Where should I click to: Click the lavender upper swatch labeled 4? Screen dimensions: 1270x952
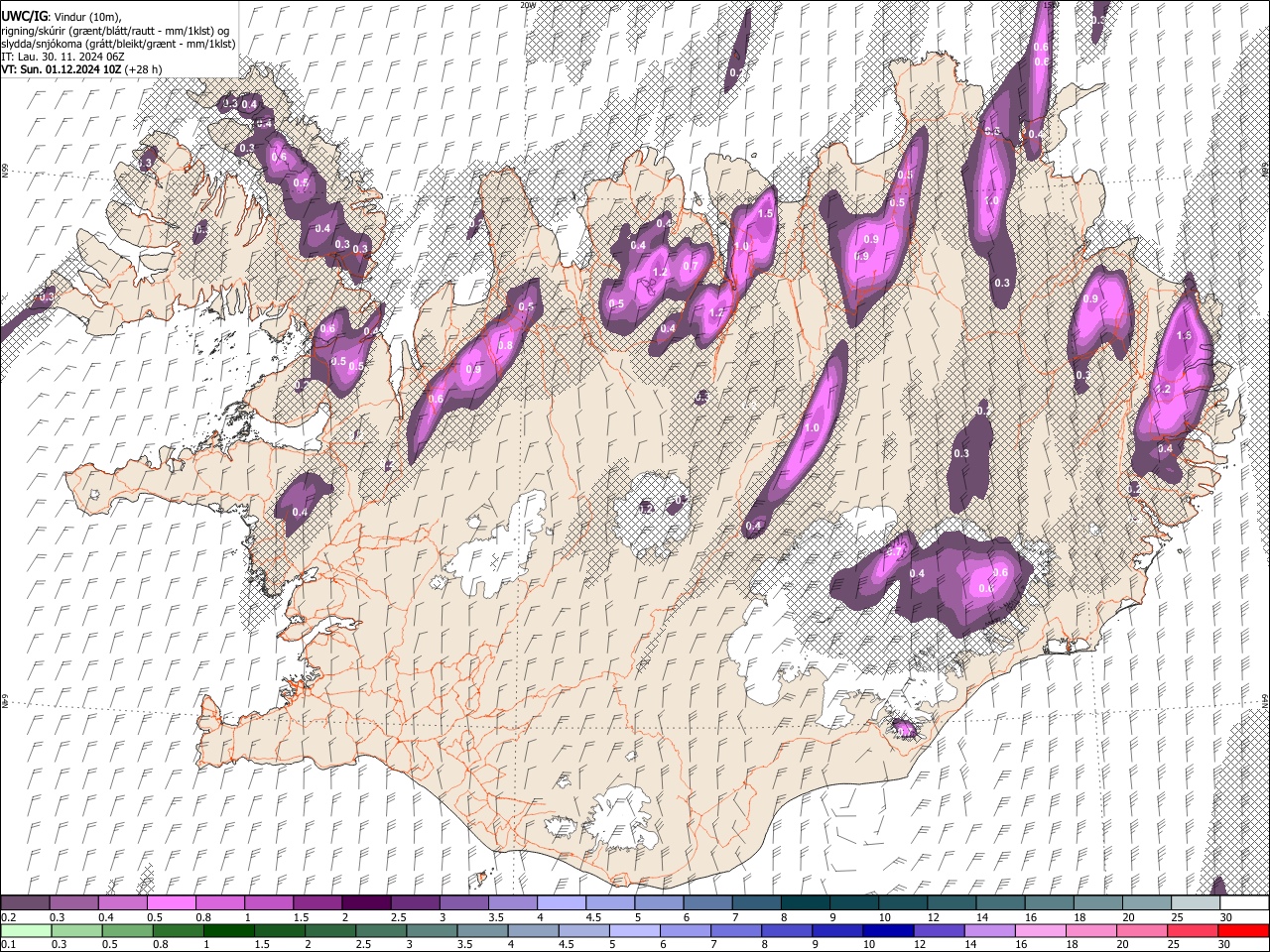coord(561,903)
